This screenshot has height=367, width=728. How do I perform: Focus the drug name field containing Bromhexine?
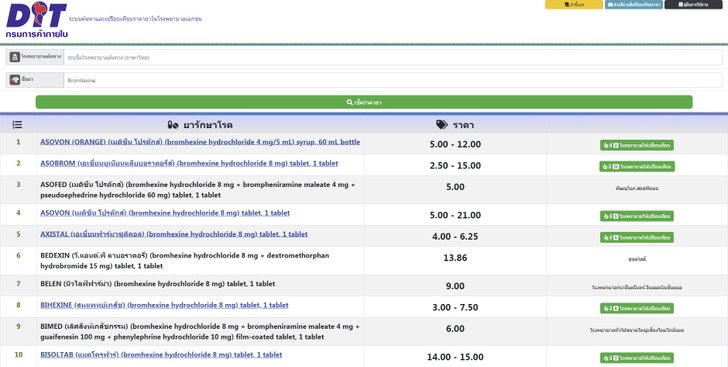coord(393,80)
